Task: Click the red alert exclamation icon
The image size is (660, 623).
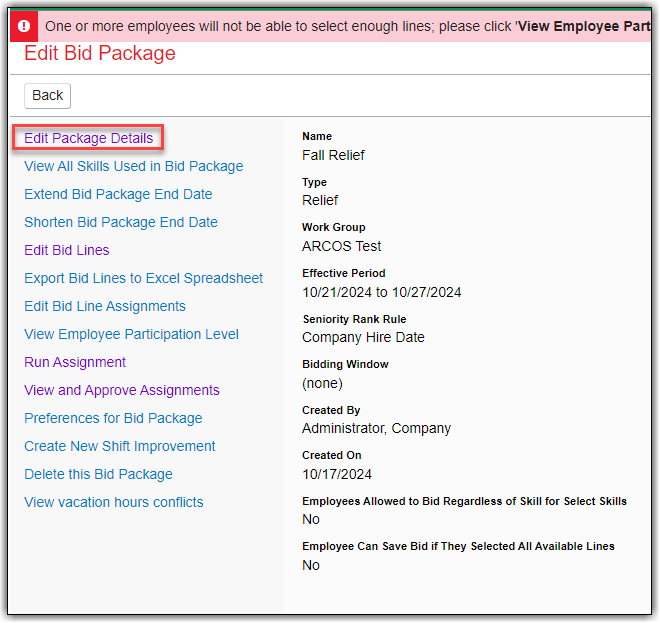Action: (x=25, y=26)
